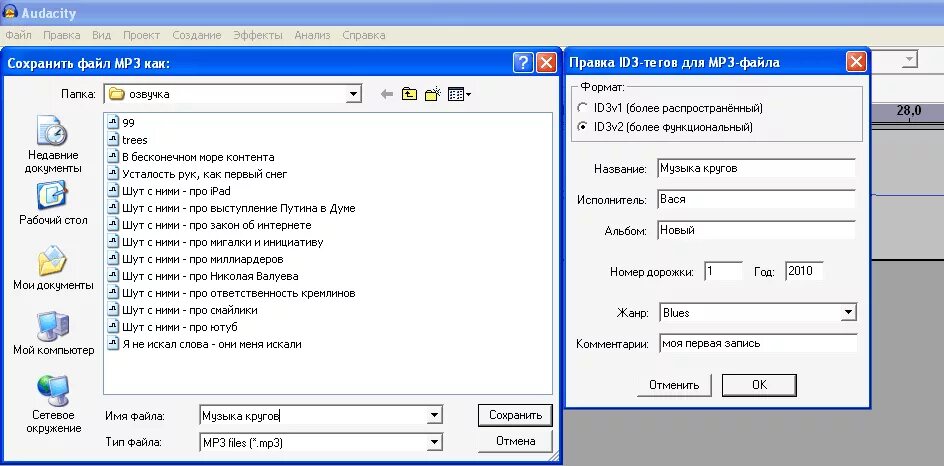Expand the Тип файла dropdown
The width and height of the screenshot is (944, 466).
pyautogui.click(x=434, y=443)
